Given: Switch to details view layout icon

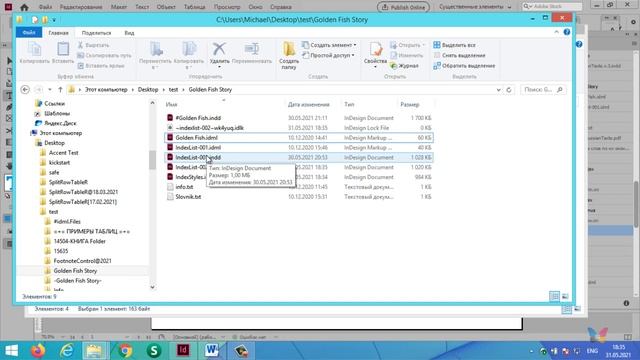Looking at the screenshot, I should (x=554, y=296).
